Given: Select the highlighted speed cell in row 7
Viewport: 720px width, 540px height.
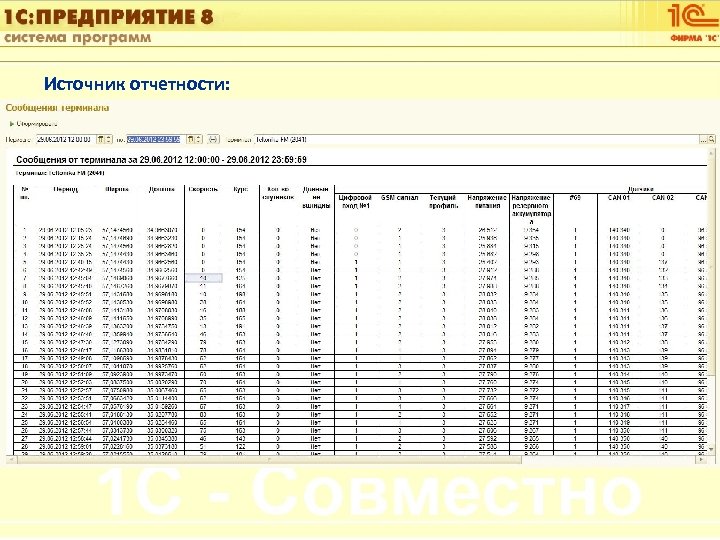Looking at the screenshot, I should click(204, 278).
